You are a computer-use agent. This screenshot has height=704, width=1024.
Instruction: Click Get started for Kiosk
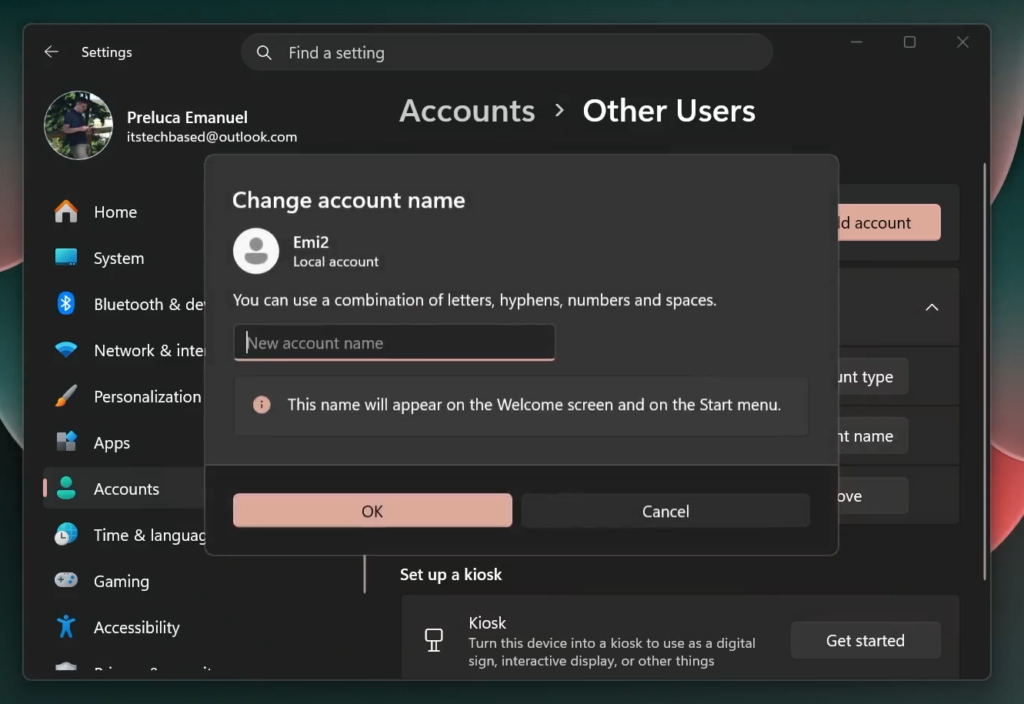coord(865,641)
